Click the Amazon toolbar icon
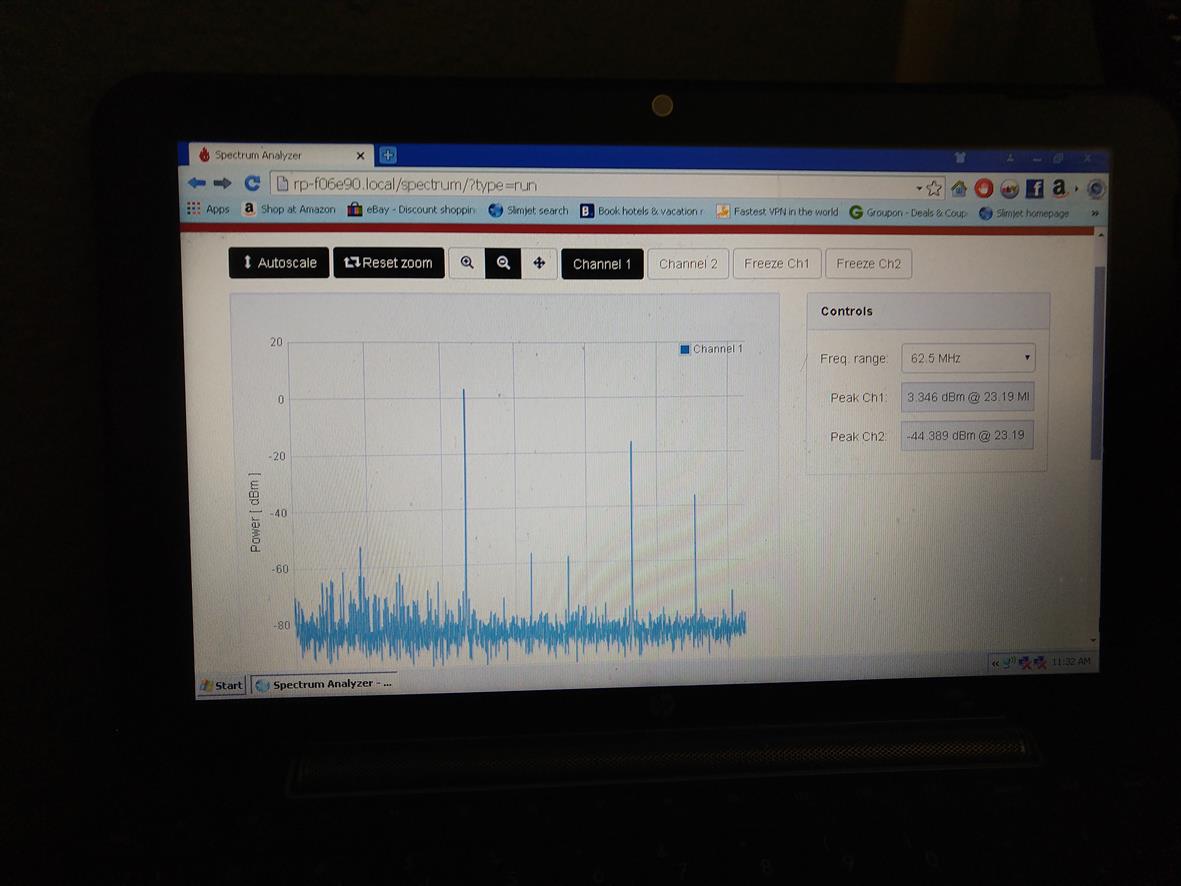Viewport: 1181px width, 886px height. click(x=1059, y=188)
